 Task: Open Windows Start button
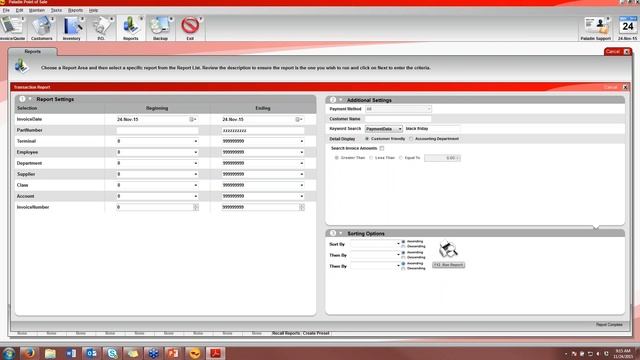pos(9,353)
